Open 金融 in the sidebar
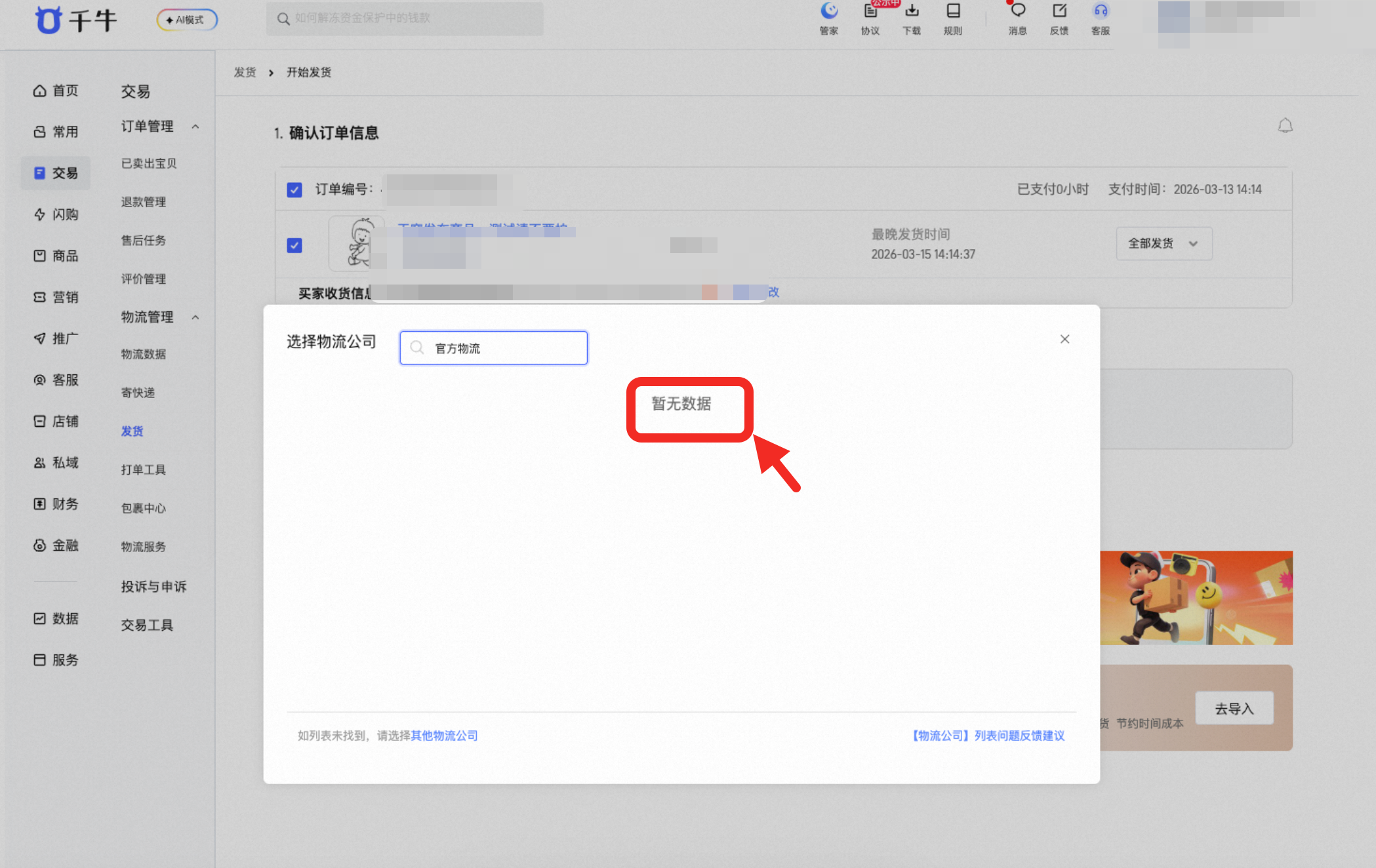The image size is (1376, 868). coord(56,545)
